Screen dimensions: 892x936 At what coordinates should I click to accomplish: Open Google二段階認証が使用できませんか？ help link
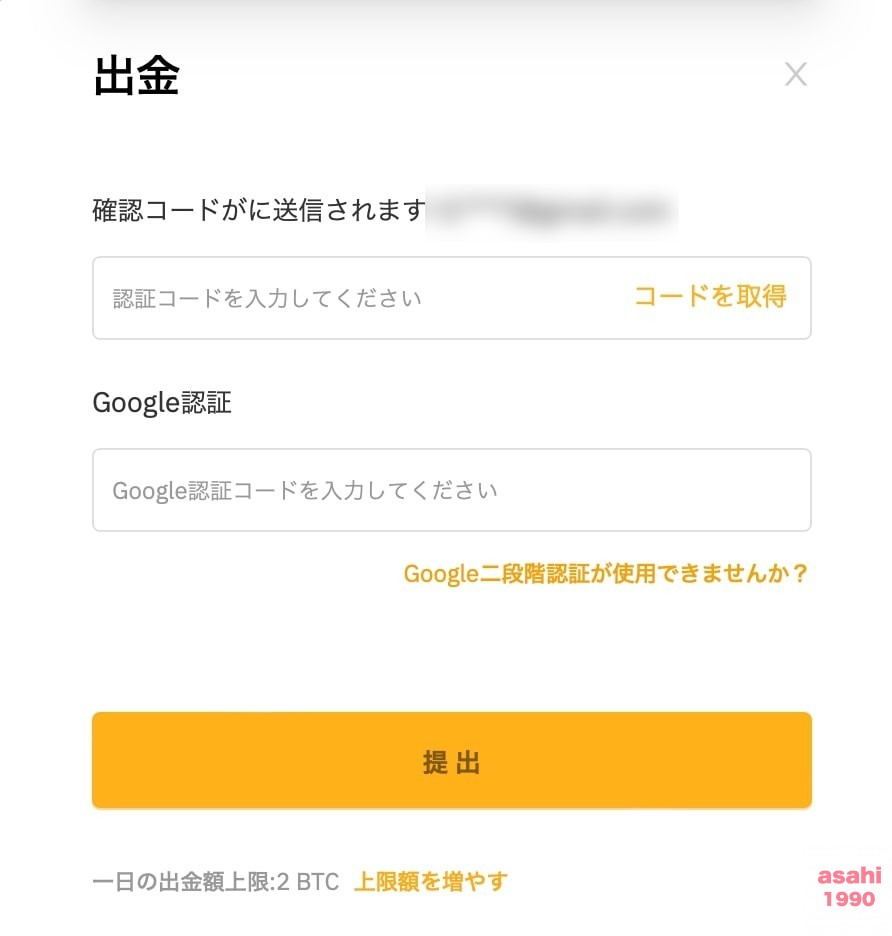(605, 574)
